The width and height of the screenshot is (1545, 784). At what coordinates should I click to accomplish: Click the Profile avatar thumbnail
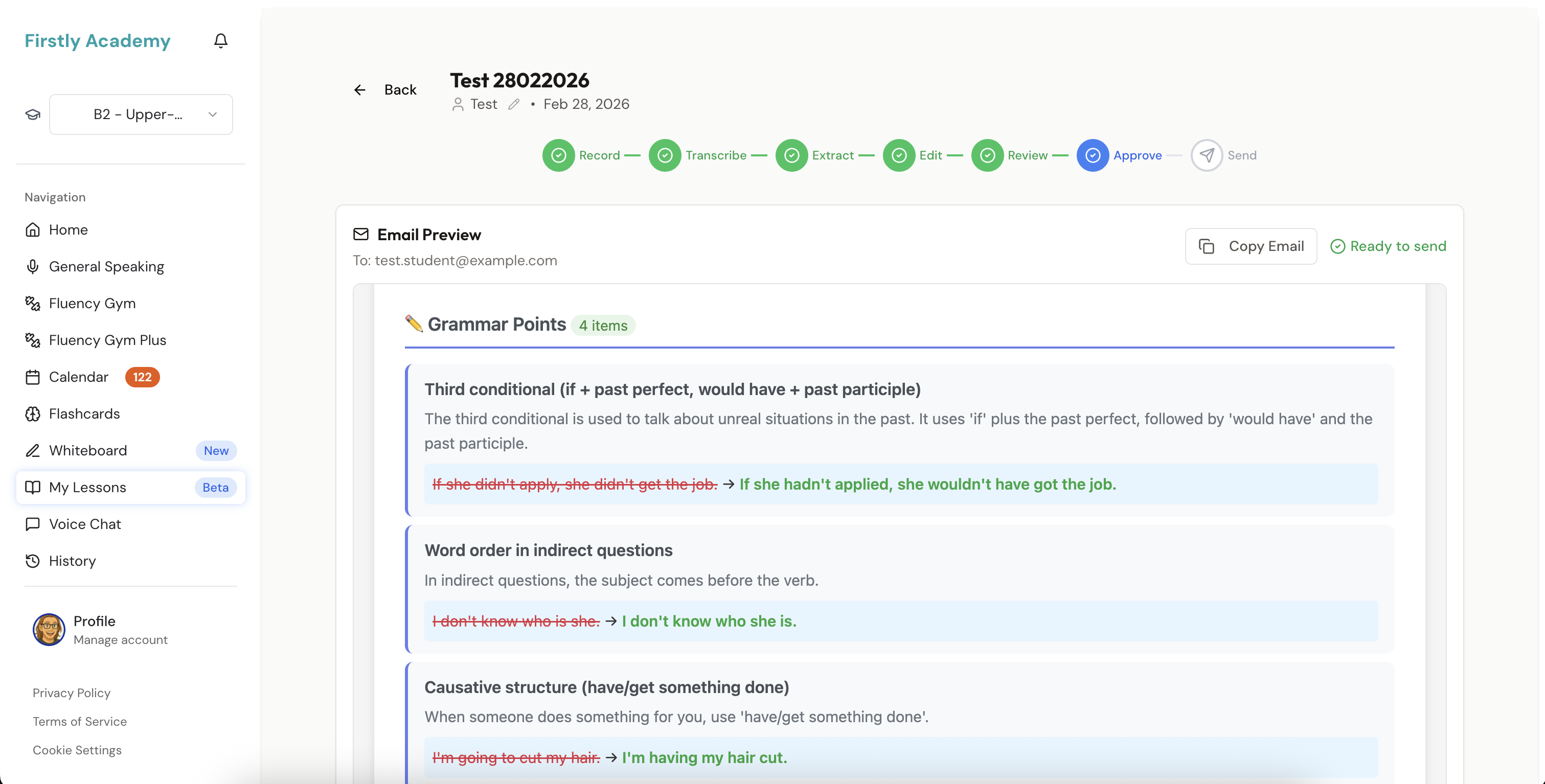click(x=49, y=629)
